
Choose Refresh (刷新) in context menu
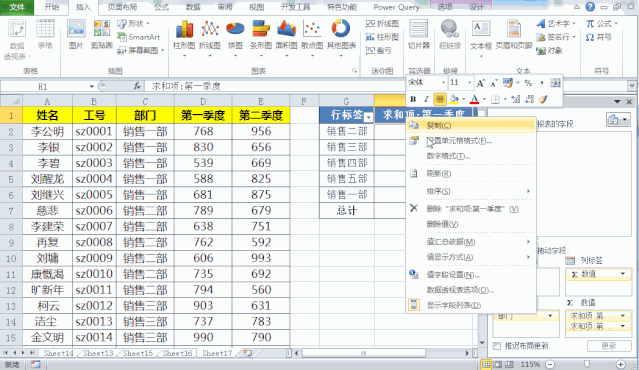pyautogui.click(x=470, y=174)
